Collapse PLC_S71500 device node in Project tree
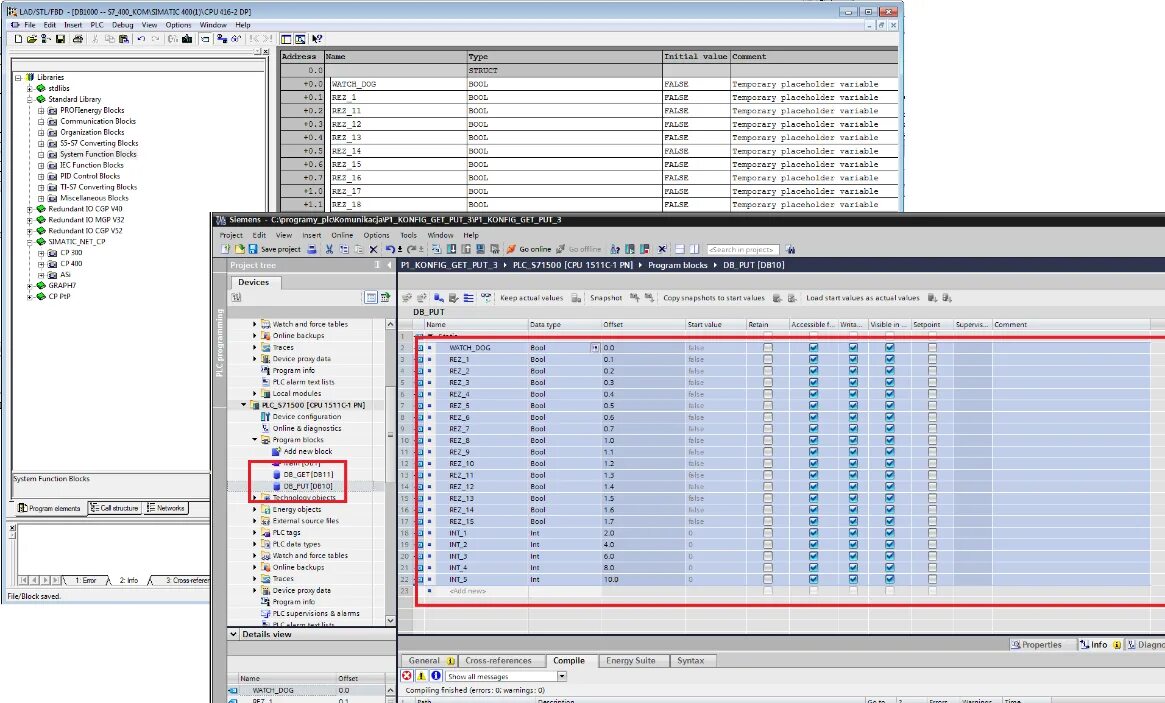The width and height of the screenshot is (1165, 703). pos(244,405)
